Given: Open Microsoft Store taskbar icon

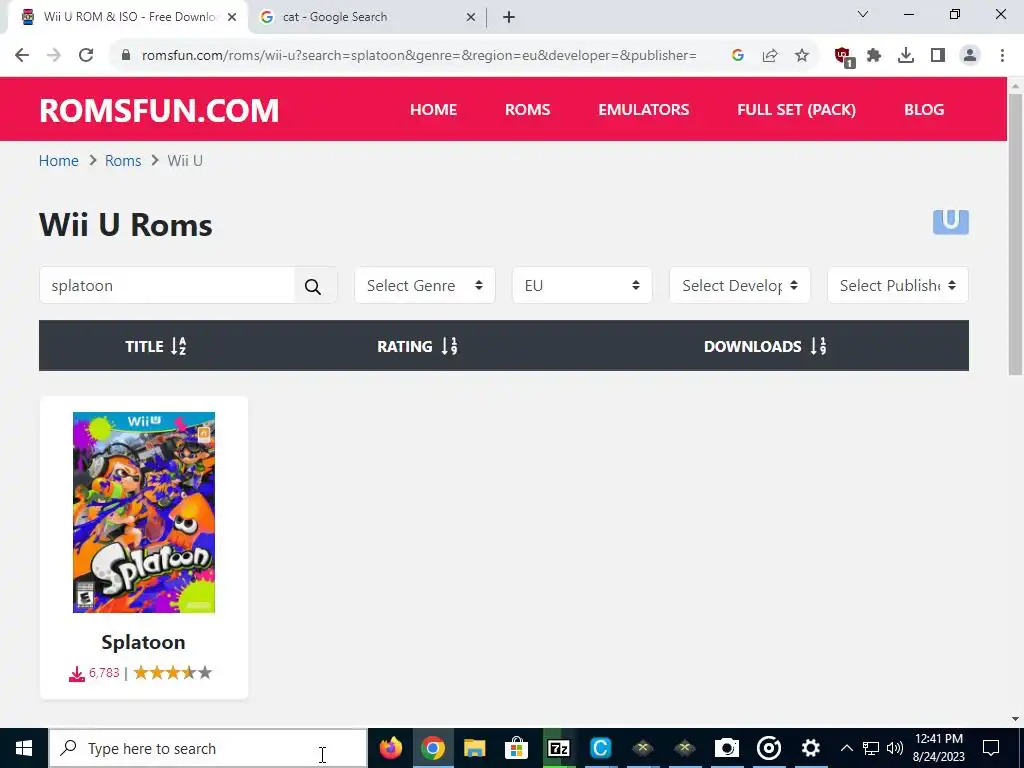Looking at the screenshot, I should pyautogui.click(x=517, y=748).
